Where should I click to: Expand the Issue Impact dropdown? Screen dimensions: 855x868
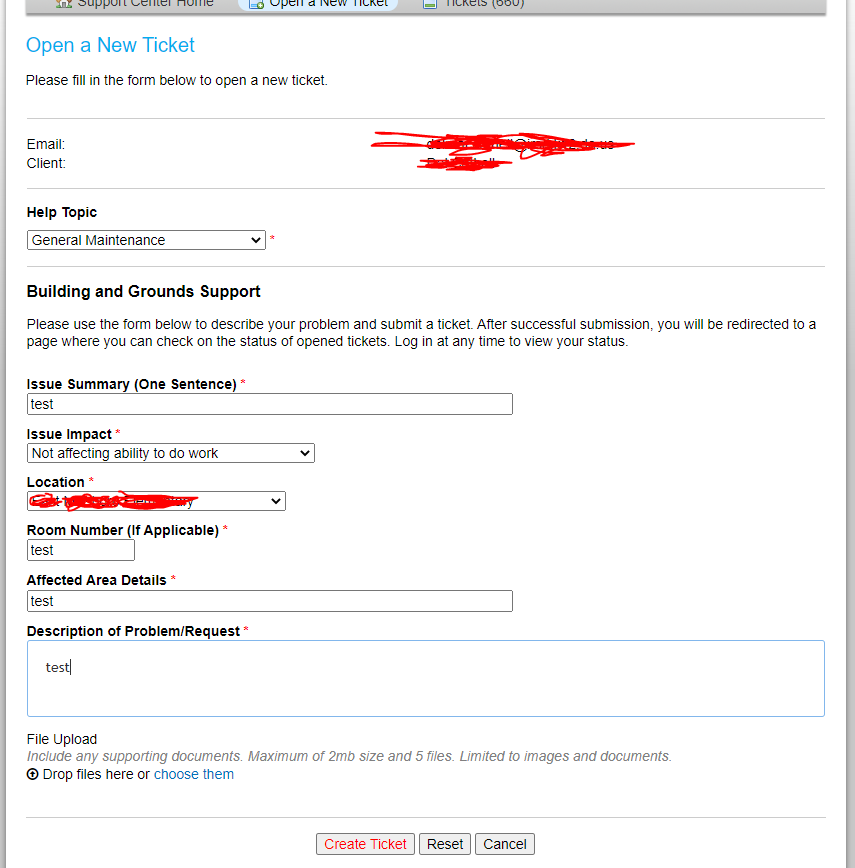point(170,453)
